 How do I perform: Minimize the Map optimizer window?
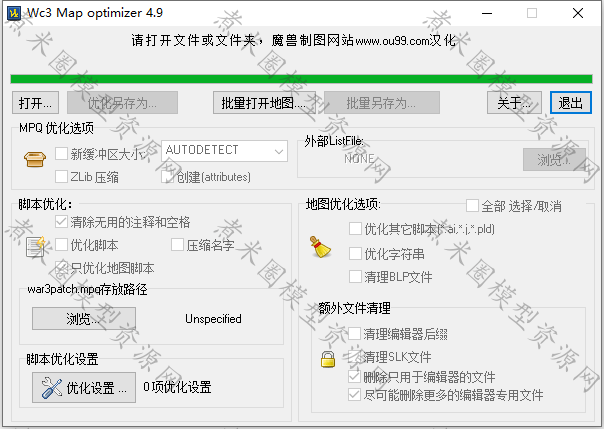click(487, 13)
